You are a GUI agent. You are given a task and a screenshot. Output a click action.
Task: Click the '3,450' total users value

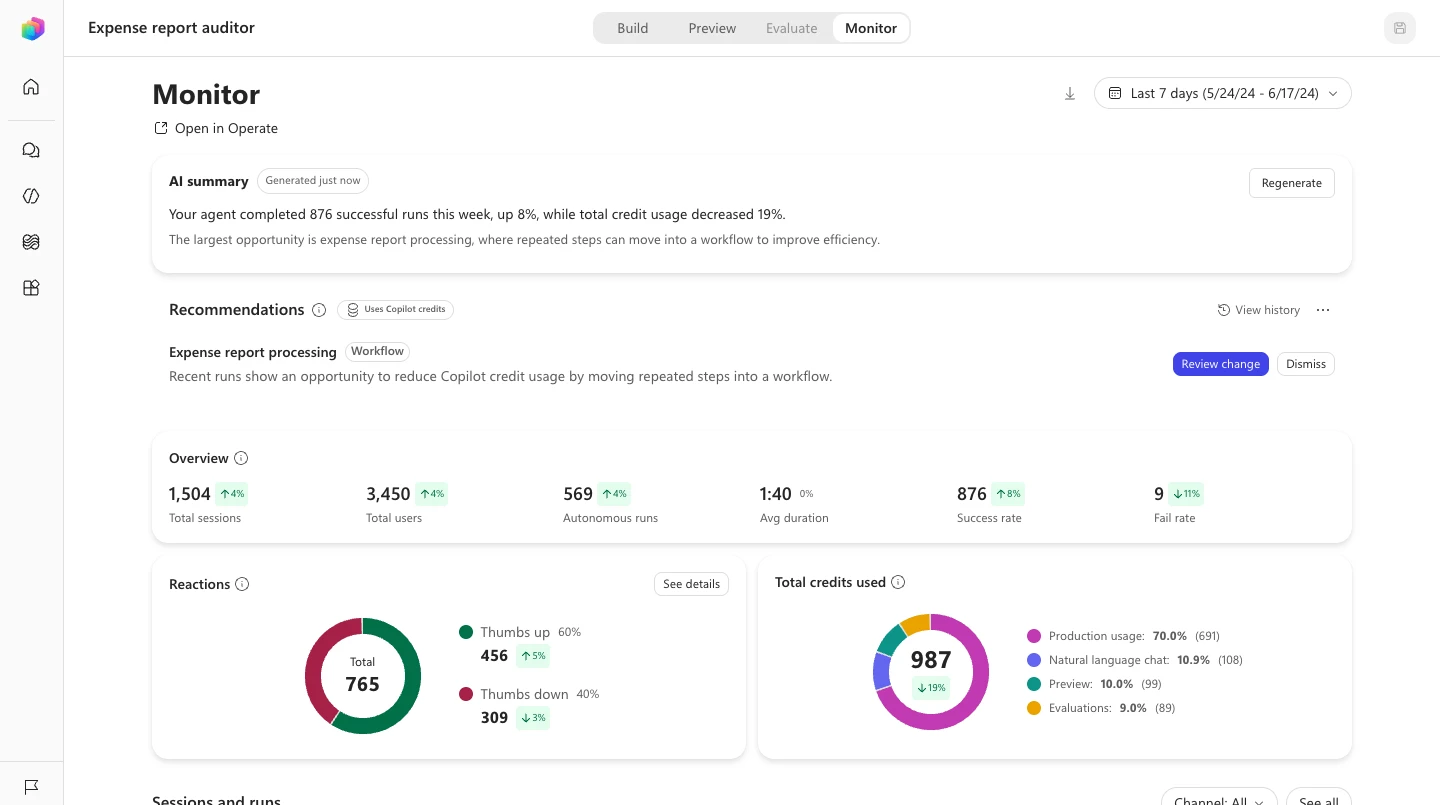tap(388, 494)
